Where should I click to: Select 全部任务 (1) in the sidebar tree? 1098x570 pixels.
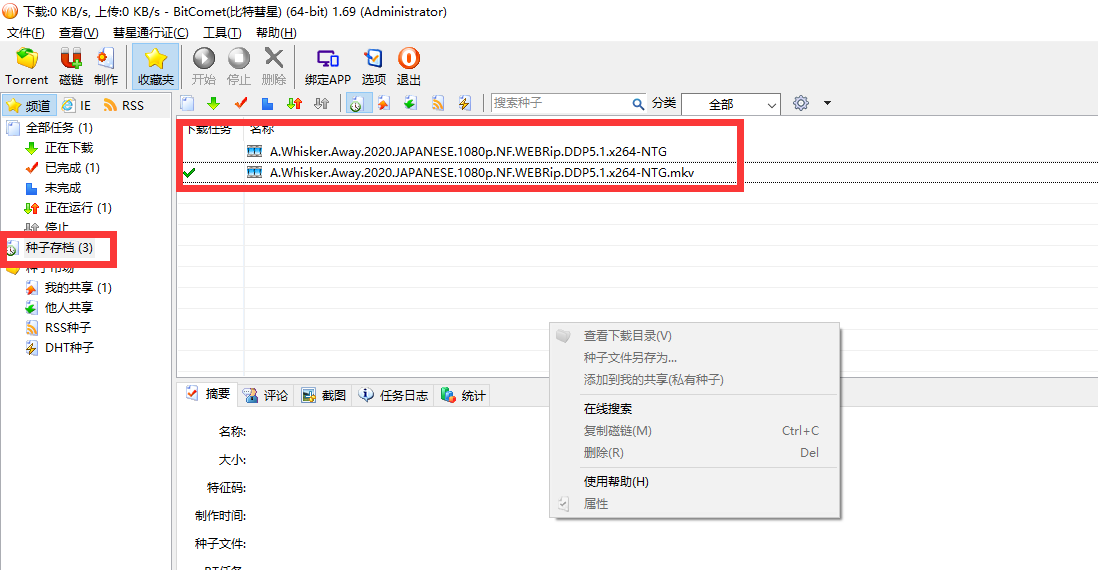point(59,127)
